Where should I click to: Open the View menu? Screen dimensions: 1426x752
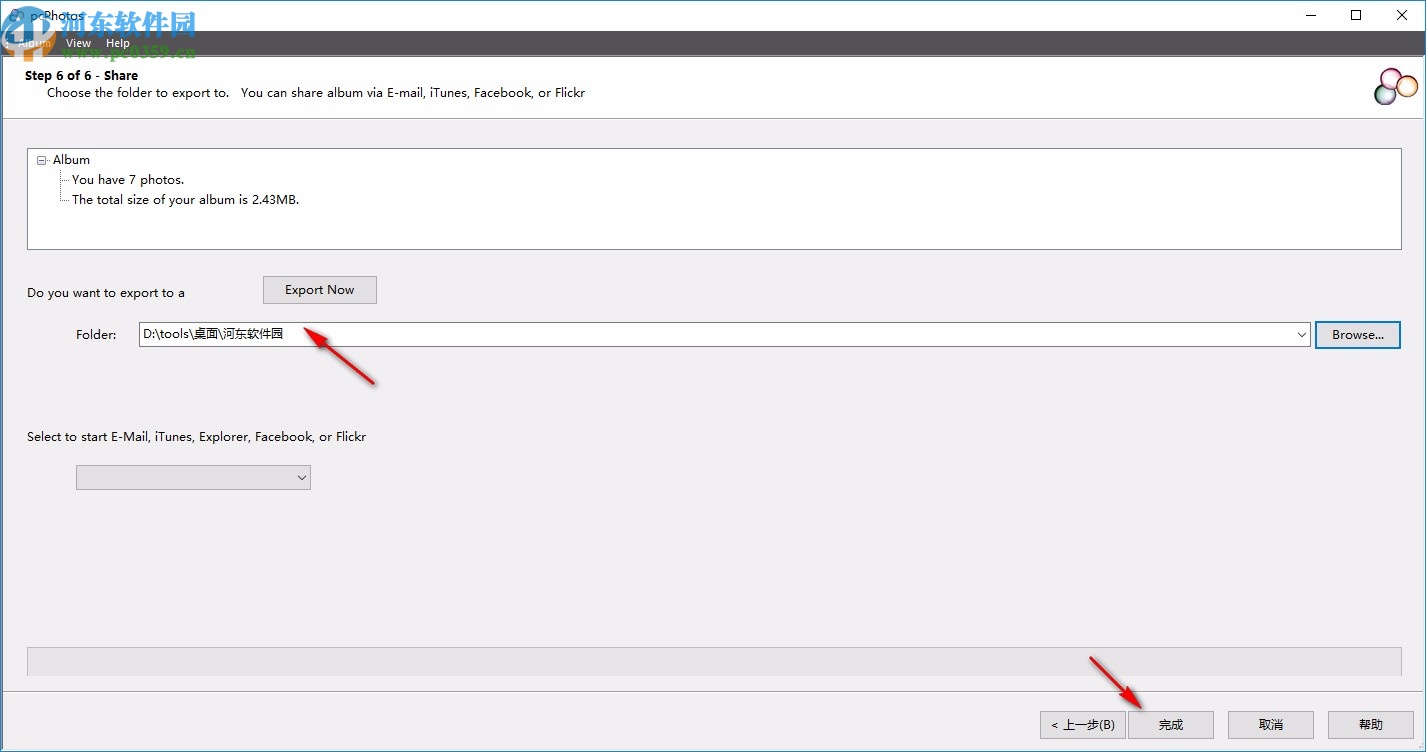(78, 43)
